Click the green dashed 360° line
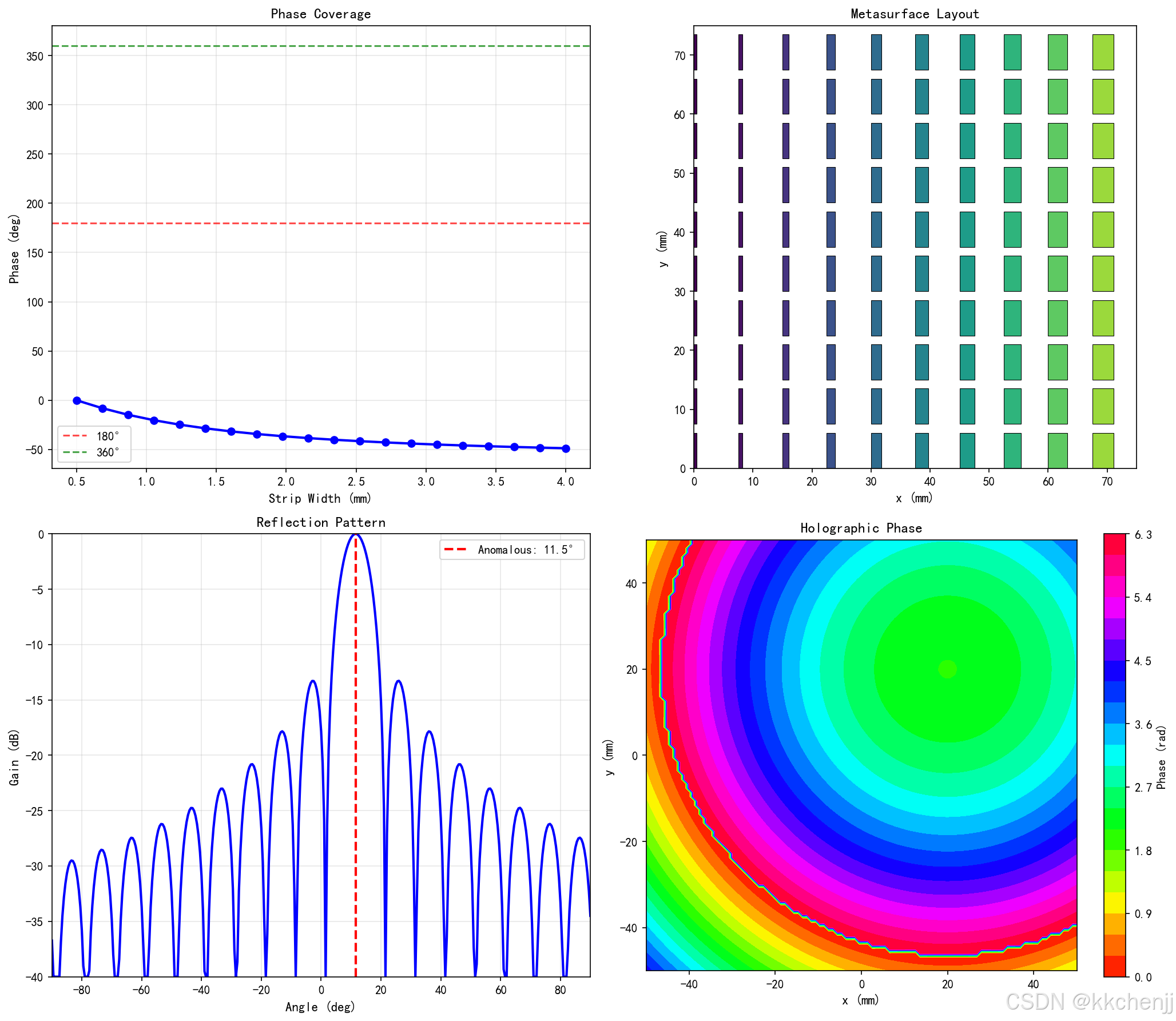1176x1021 pixels. tap(320, 46)
